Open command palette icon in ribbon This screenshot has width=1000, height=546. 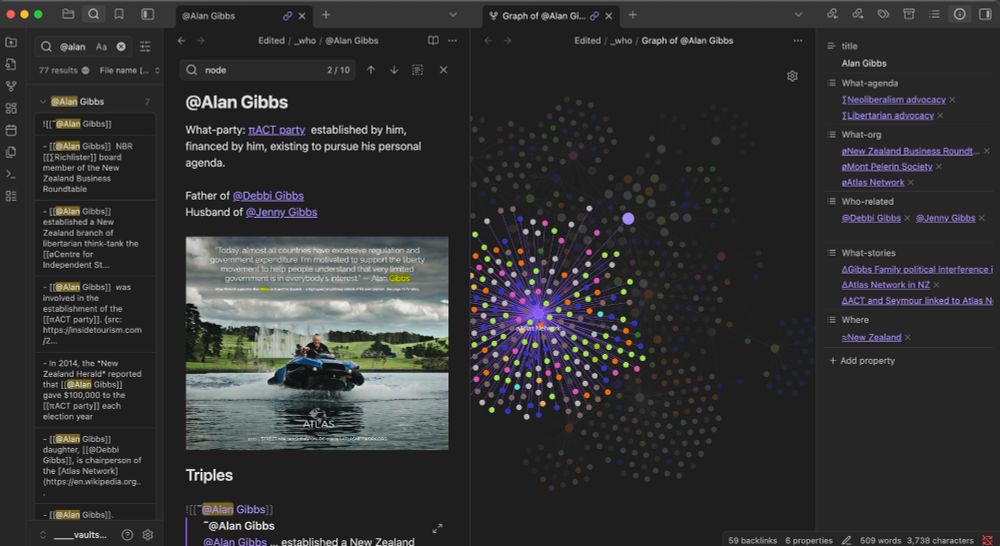11,174
